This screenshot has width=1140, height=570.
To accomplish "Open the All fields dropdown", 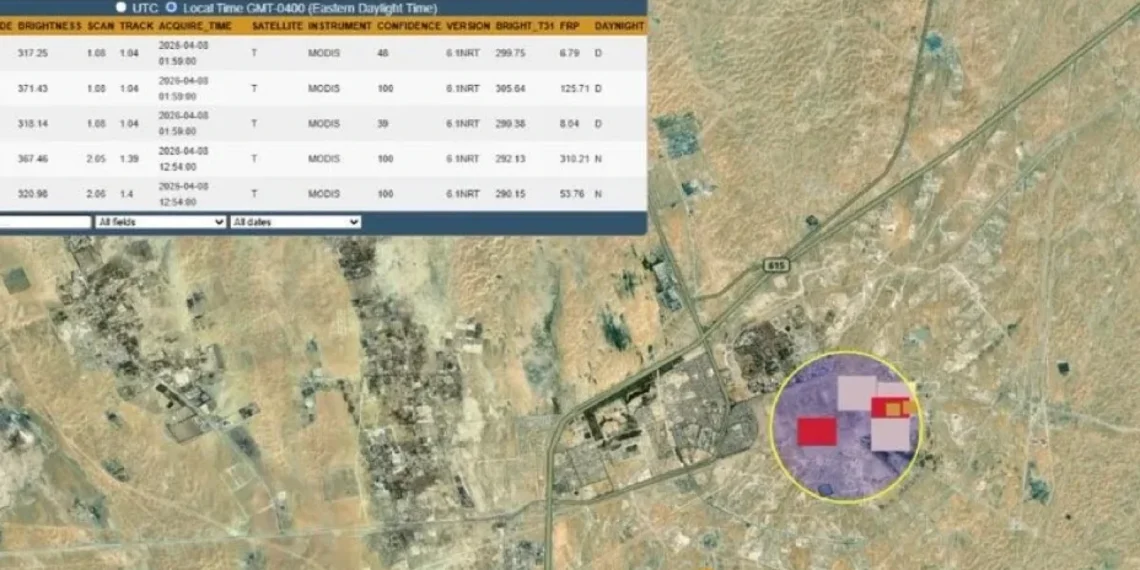I will (160, 222).
